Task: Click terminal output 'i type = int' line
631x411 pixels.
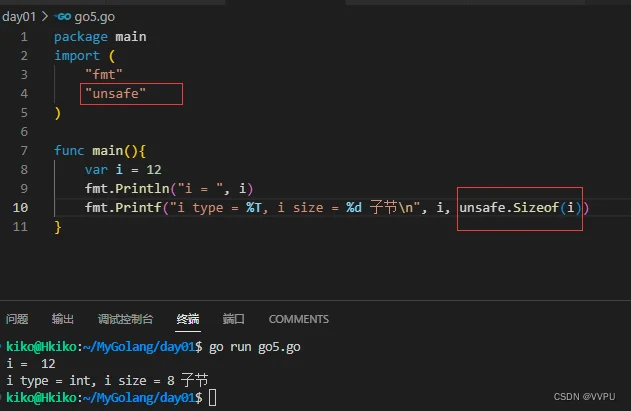Action: [107, 380]
